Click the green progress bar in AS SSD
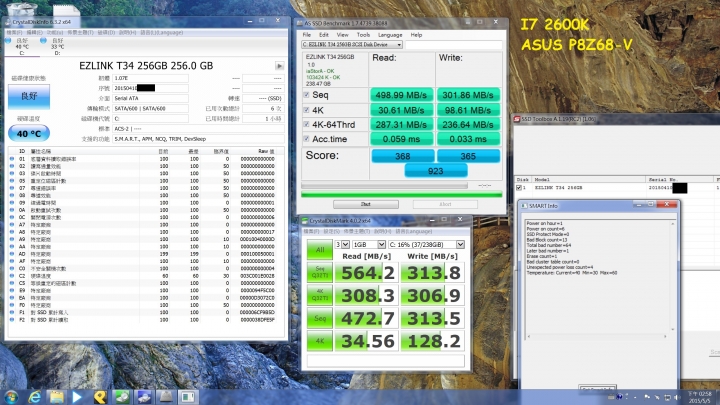The height and width of the screenshot is (405, 720). (401, 195)
